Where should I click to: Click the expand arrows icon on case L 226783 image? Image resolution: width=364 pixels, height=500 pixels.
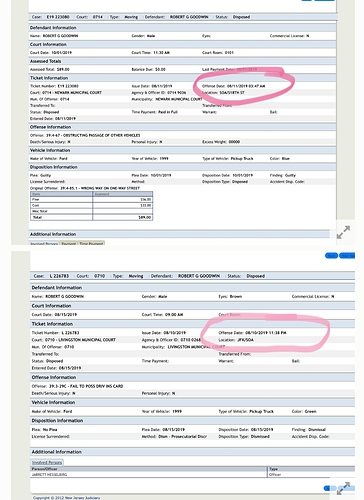click(343, 488)
